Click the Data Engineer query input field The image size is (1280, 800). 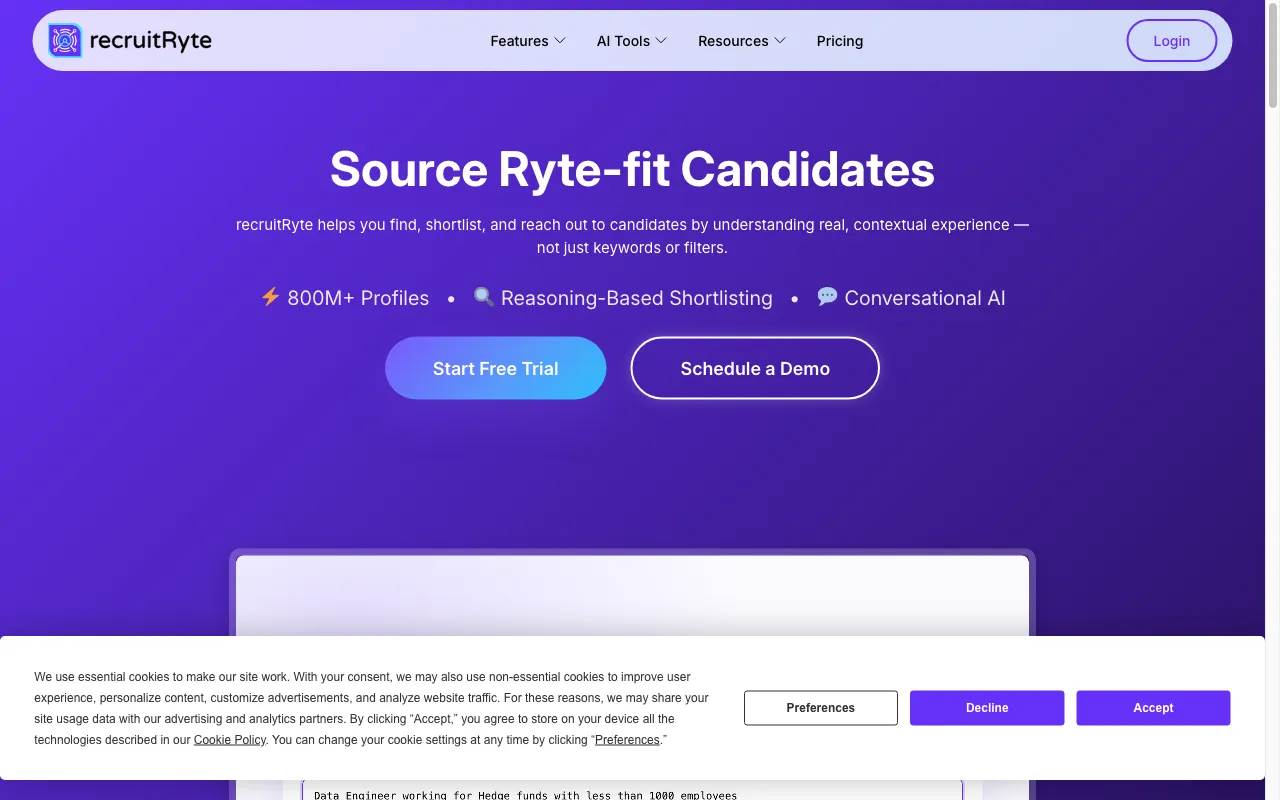[x=632, y=790]
